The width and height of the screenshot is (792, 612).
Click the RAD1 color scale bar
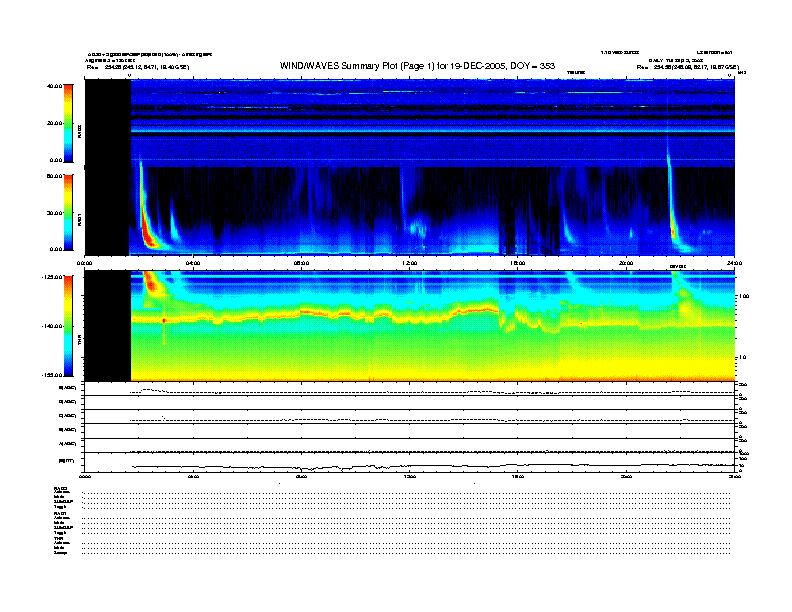tap(68, 212)
